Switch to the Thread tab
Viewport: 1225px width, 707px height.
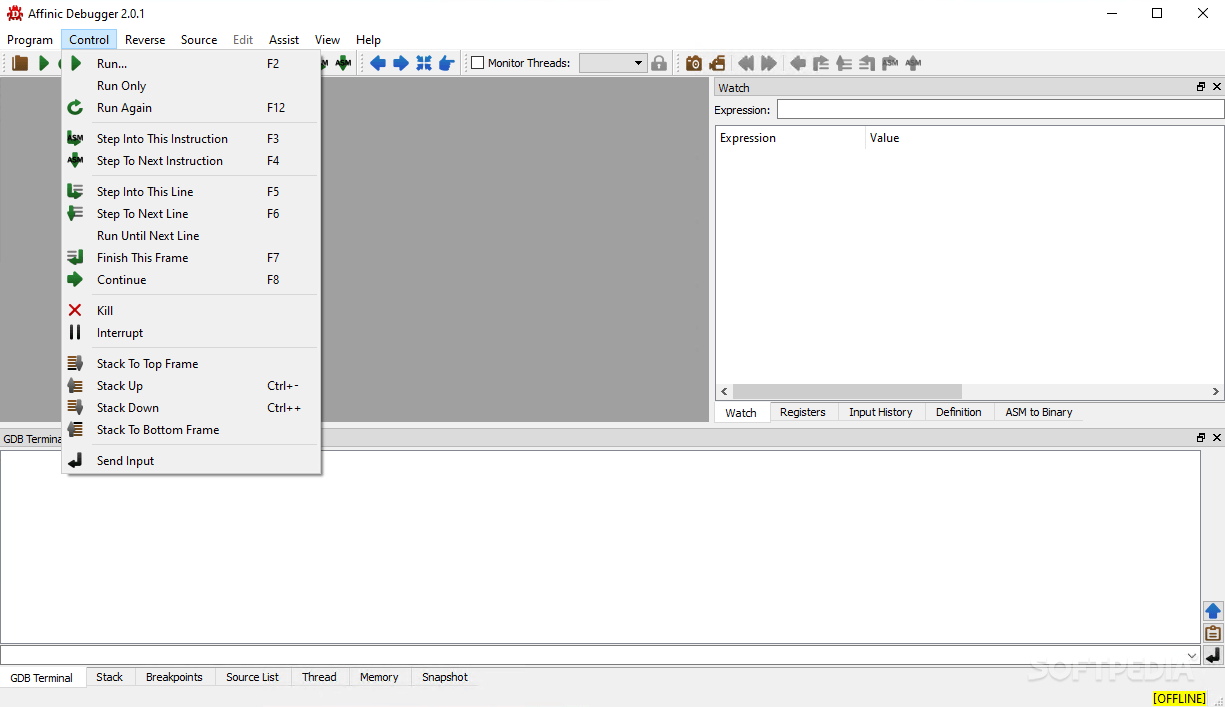pyautogui.click(x=319, y=677)
